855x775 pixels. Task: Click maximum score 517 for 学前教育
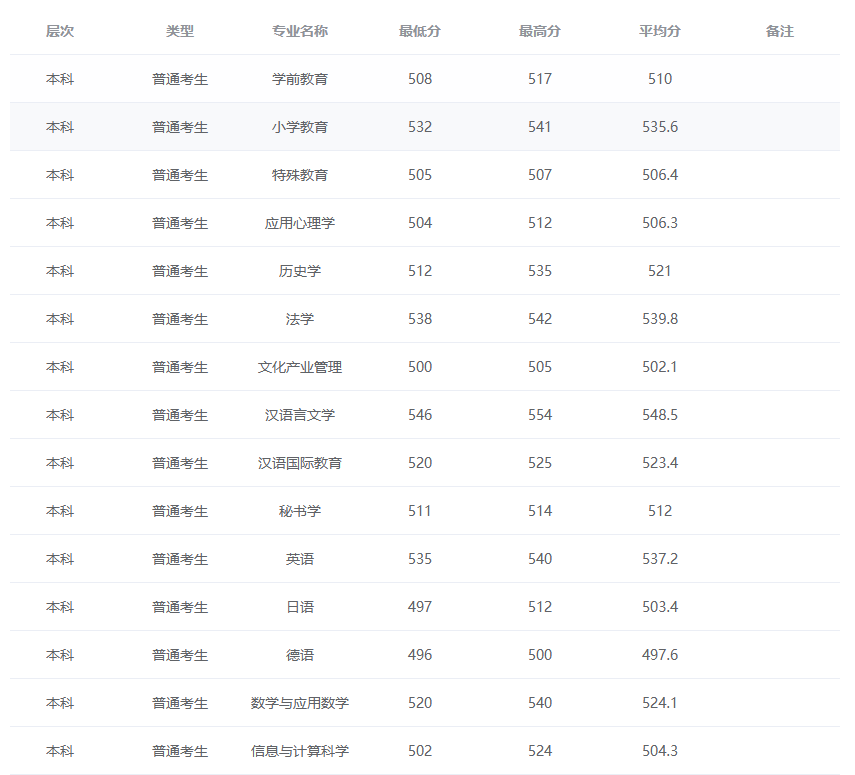(x=540, y=79)
